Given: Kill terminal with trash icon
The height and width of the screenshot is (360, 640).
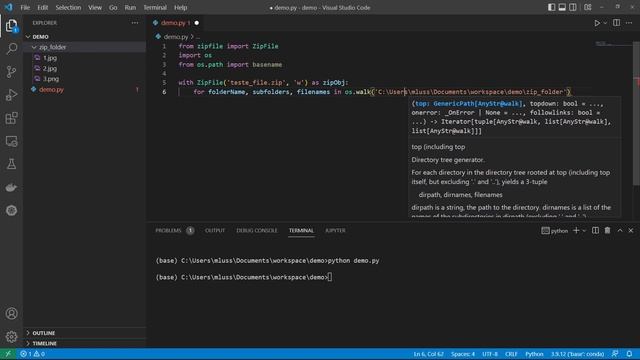Looking at the screenshot, I should pos(607,231).
